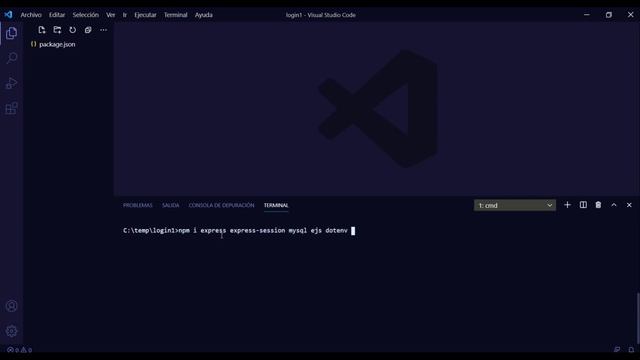Open package.json in the Explorer
This screenshot has height=360, width=640.
pyautogui.click(x=57, y=44)
